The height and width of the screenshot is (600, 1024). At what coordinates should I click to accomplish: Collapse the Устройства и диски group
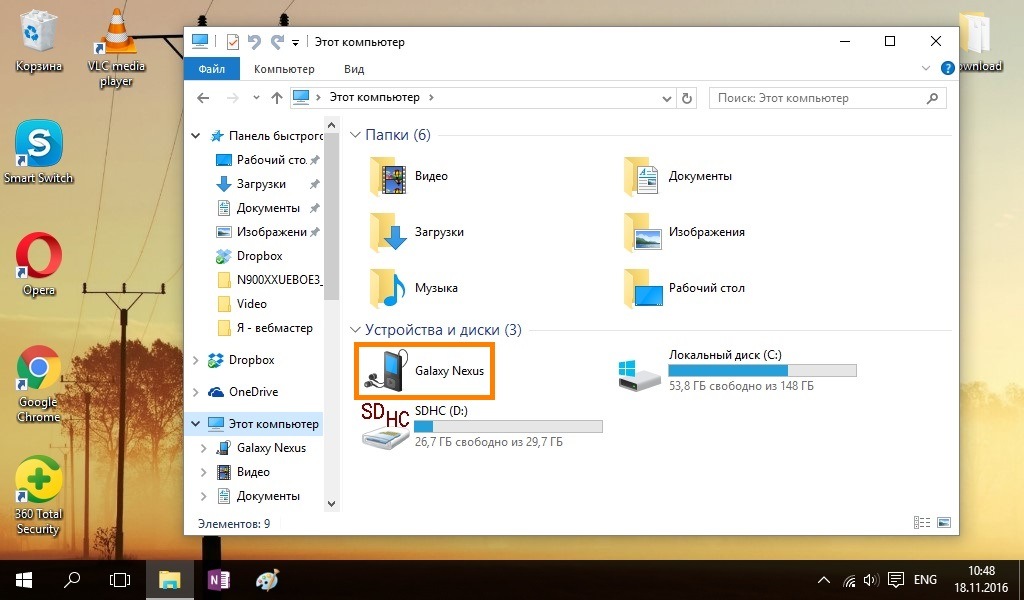click(x=355, y=330)
